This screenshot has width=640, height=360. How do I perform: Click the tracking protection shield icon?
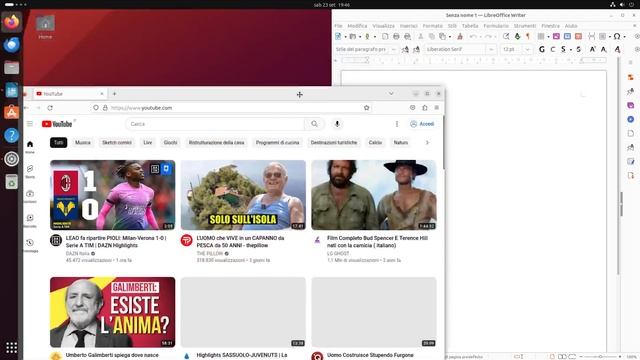tap(96, 108)
